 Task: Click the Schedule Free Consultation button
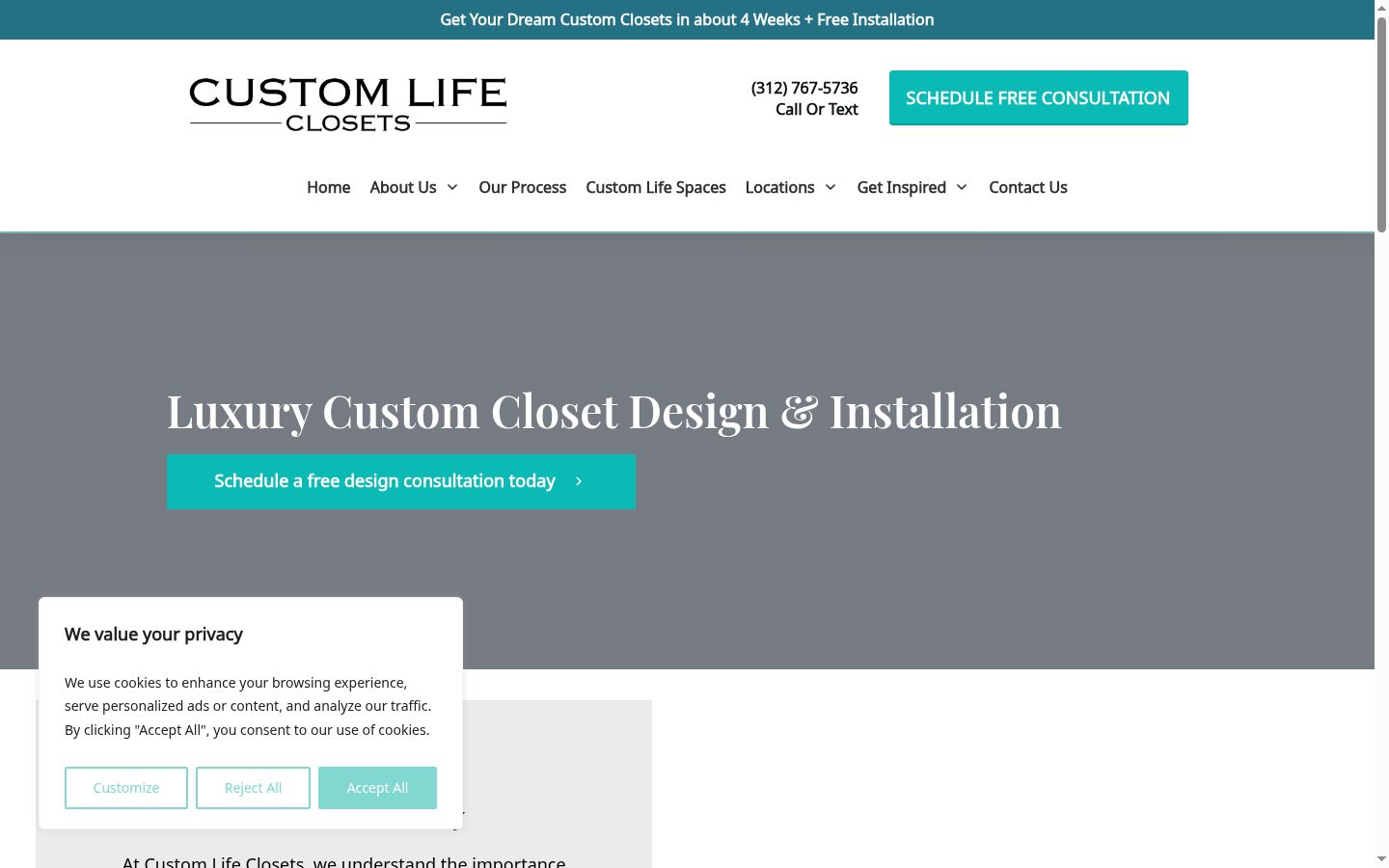tap(1039, 97)
